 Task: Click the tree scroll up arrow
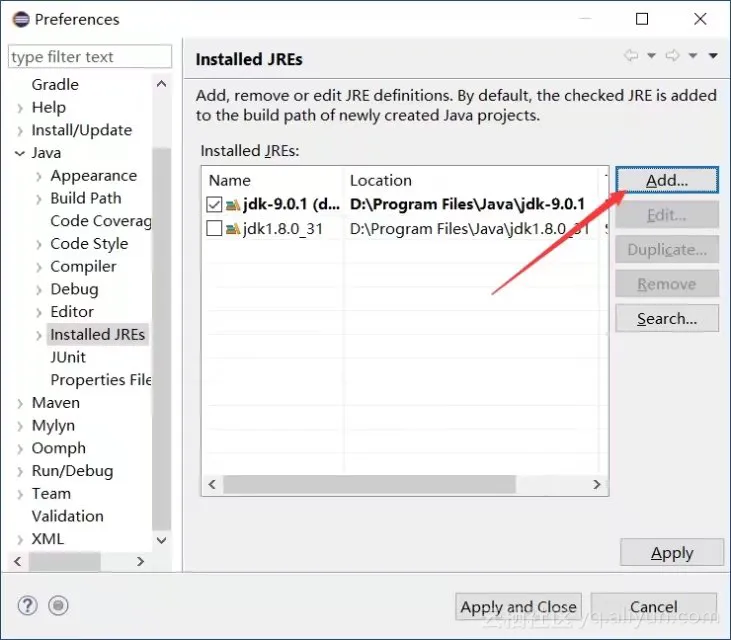pyautogui.click(x=162, y=84)
